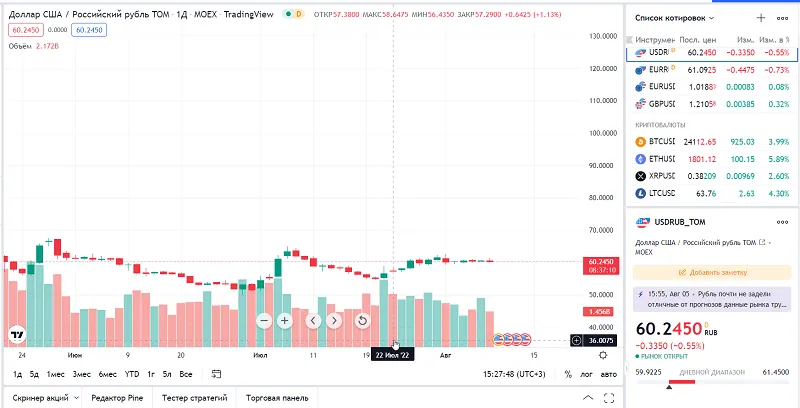This screenshot has height=408, width=800.
Task: Open 'Тестер стратегий' tab
Action: pos(194,398)
